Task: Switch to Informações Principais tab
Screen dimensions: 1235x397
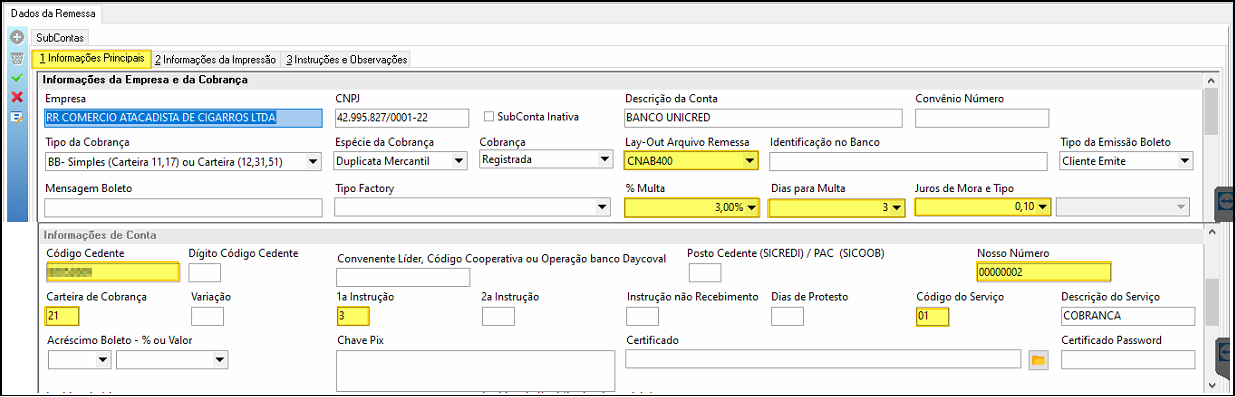Action: tap(91, 59)
